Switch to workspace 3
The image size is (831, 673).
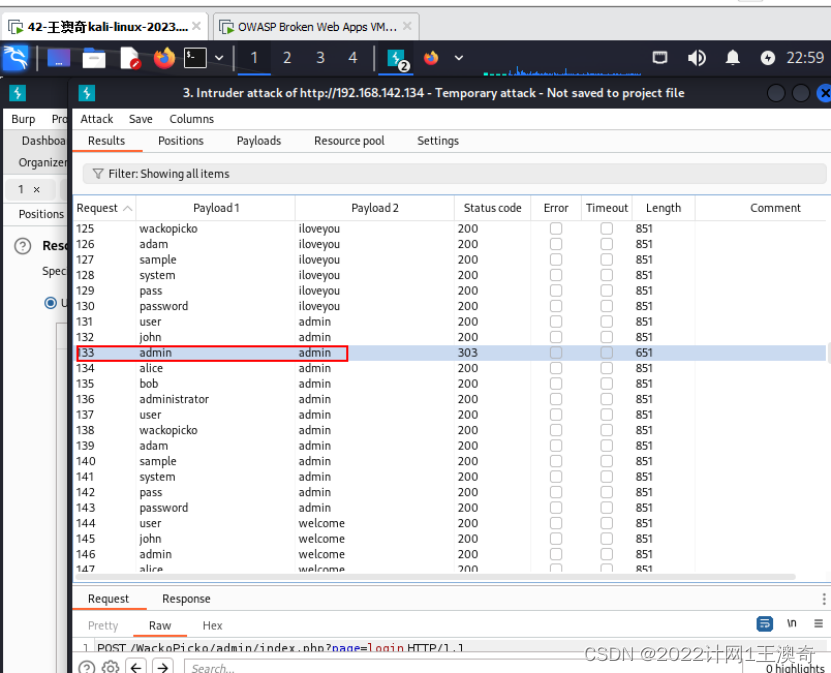pyautogui.click(x=320, y=58)
